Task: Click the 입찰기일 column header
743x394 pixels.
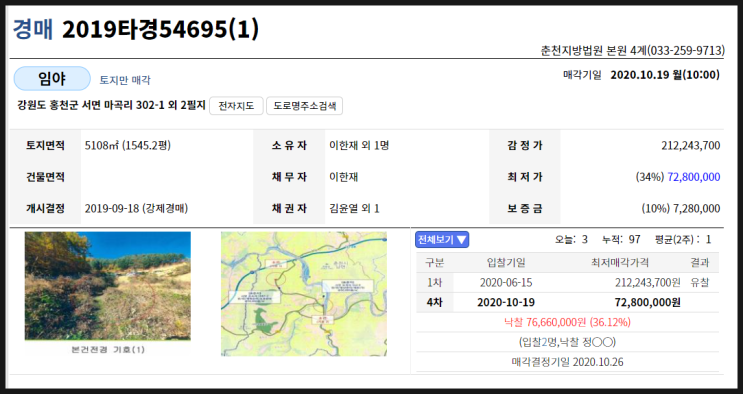Action: pyautogui.click(x=506, y=262)
